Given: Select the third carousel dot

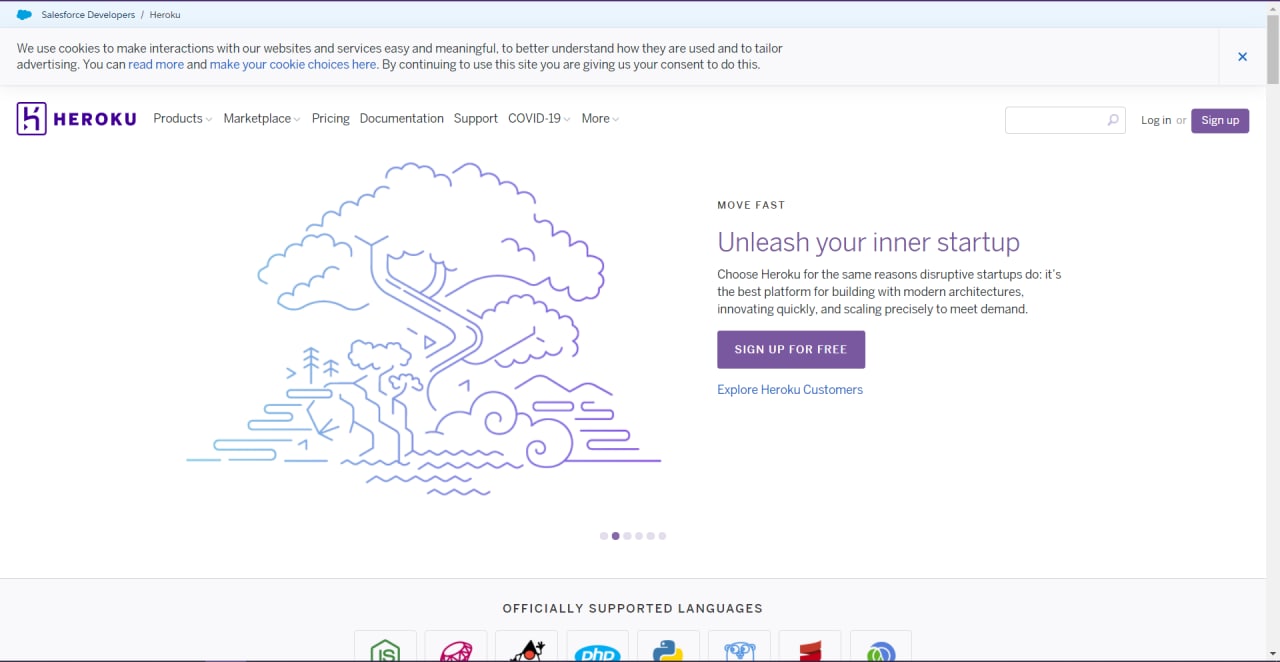Looking at the screenshot, I should click(627, 536).
